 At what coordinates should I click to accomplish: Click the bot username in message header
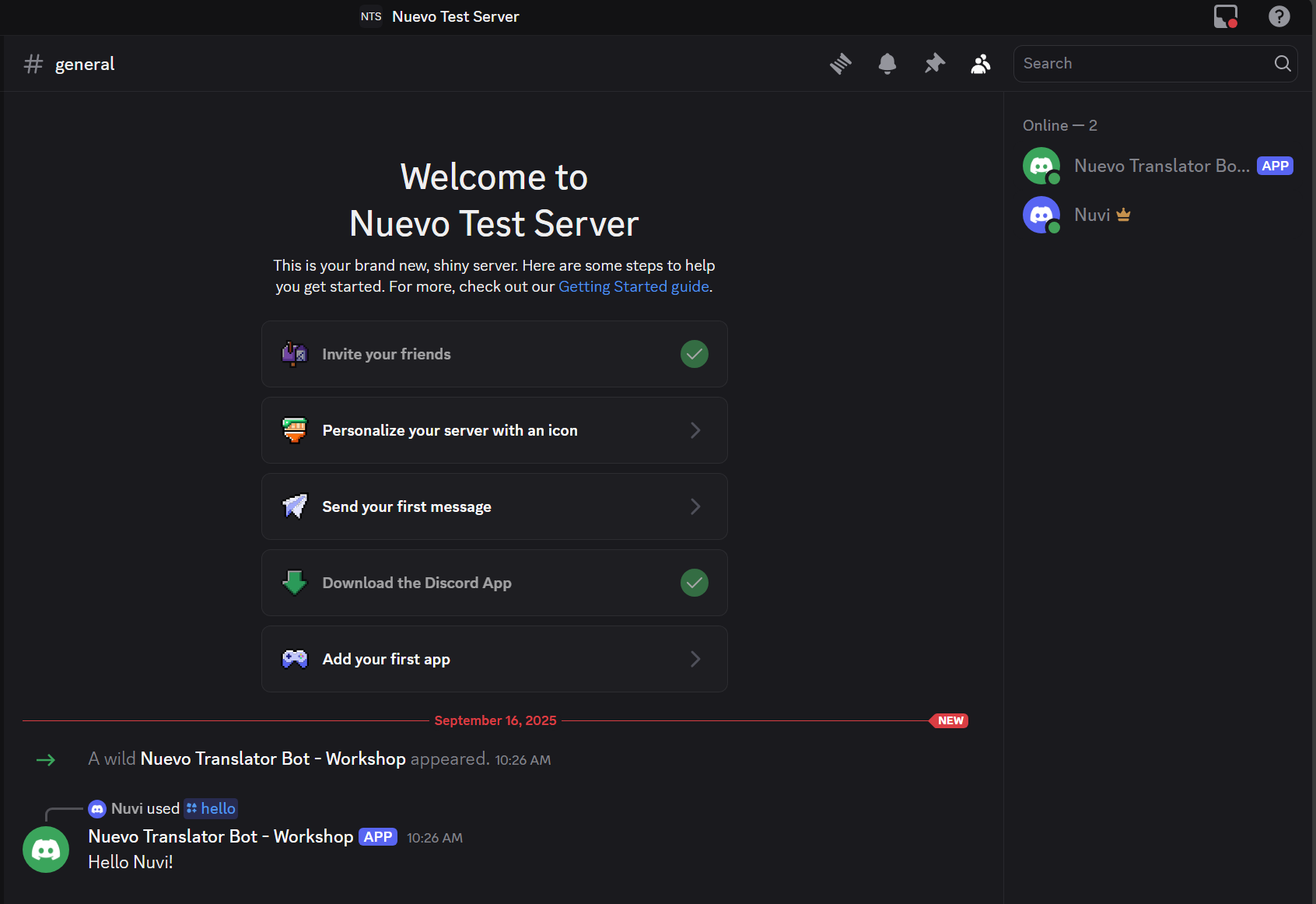pos(221,836)
